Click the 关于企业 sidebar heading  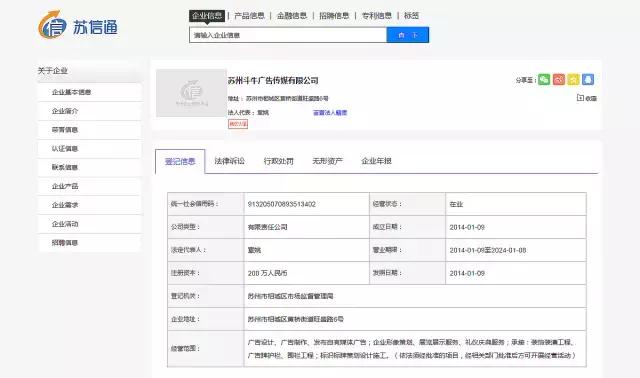pos(53,71)
